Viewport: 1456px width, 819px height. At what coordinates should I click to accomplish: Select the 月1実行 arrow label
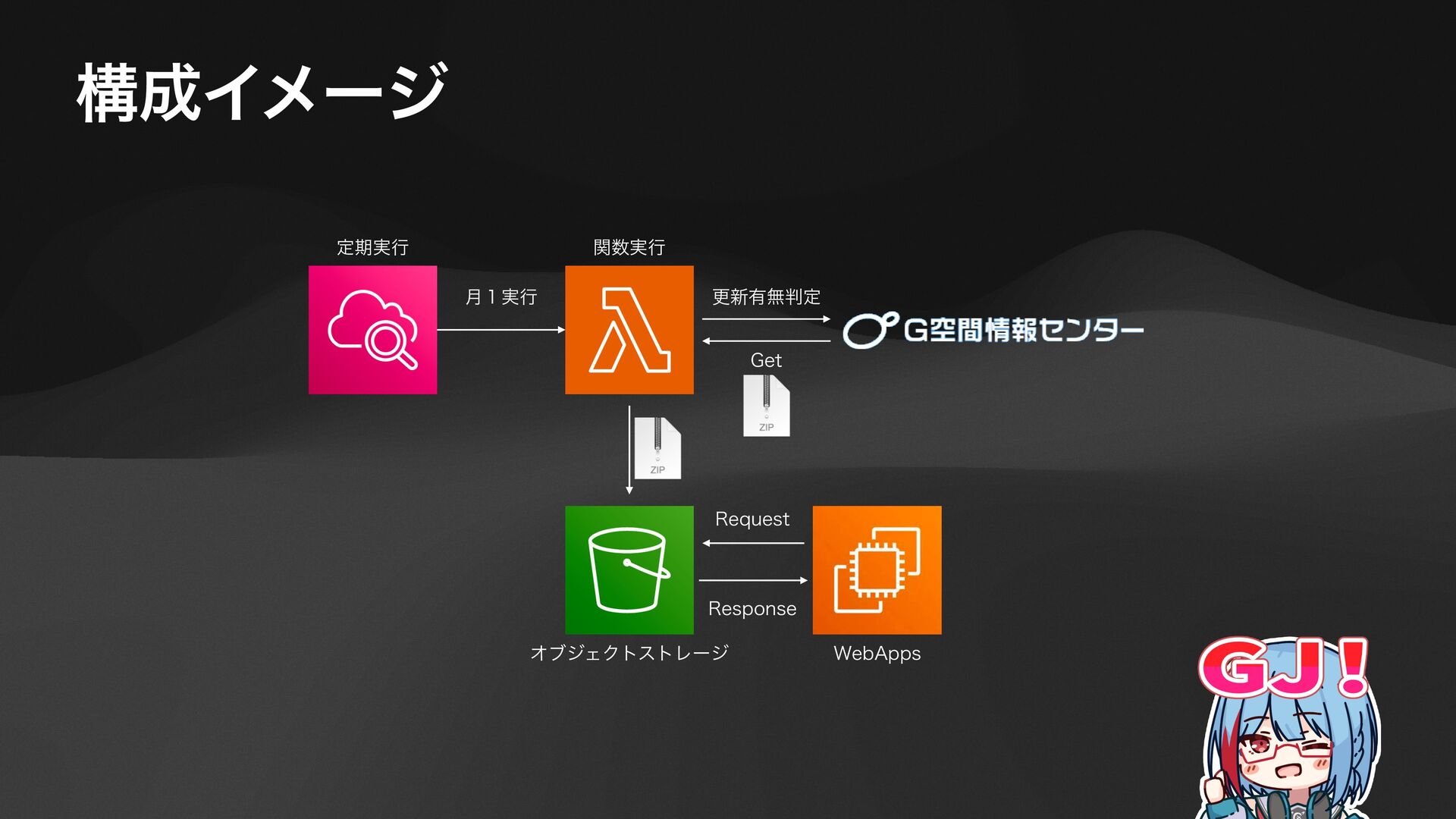point(500,297)
